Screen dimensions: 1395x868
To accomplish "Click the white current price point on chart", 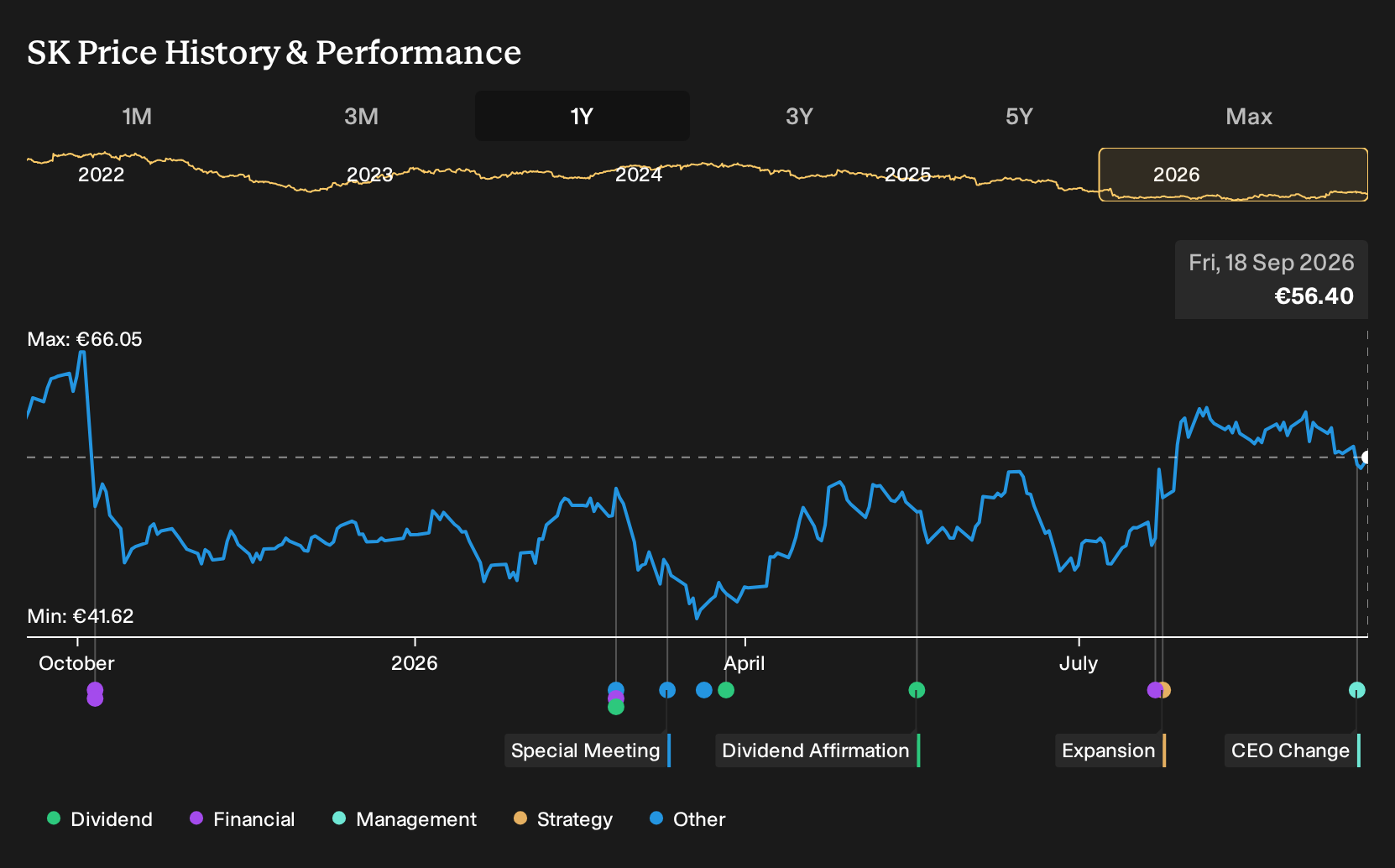I will (1366, 458).
